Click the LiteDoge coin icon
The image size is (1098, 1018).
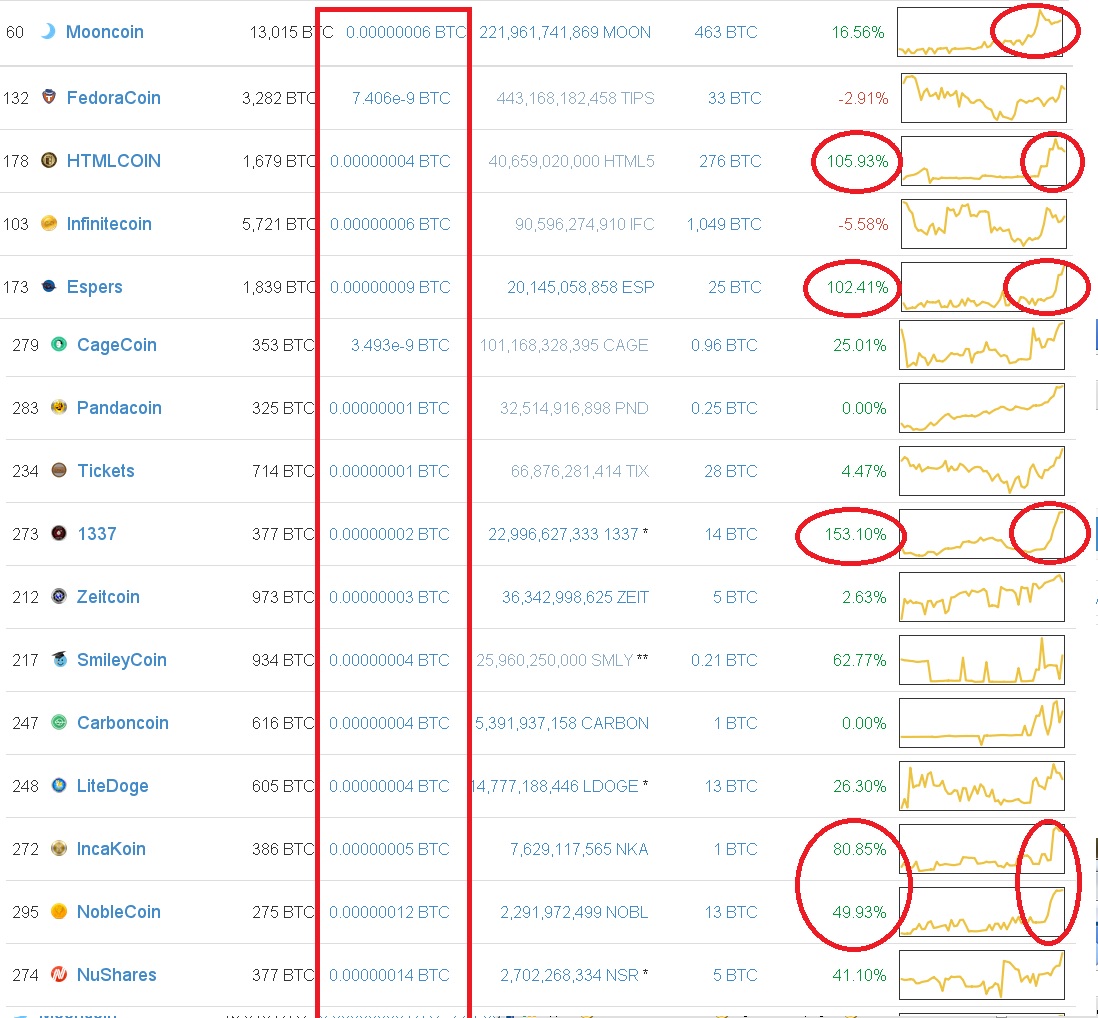click(59, 786)
